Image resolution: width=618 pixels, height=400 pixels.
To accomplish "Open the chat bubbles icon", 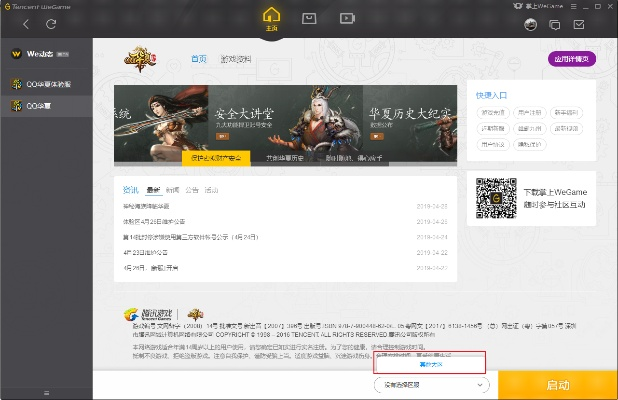I will [x=555, y=25].
